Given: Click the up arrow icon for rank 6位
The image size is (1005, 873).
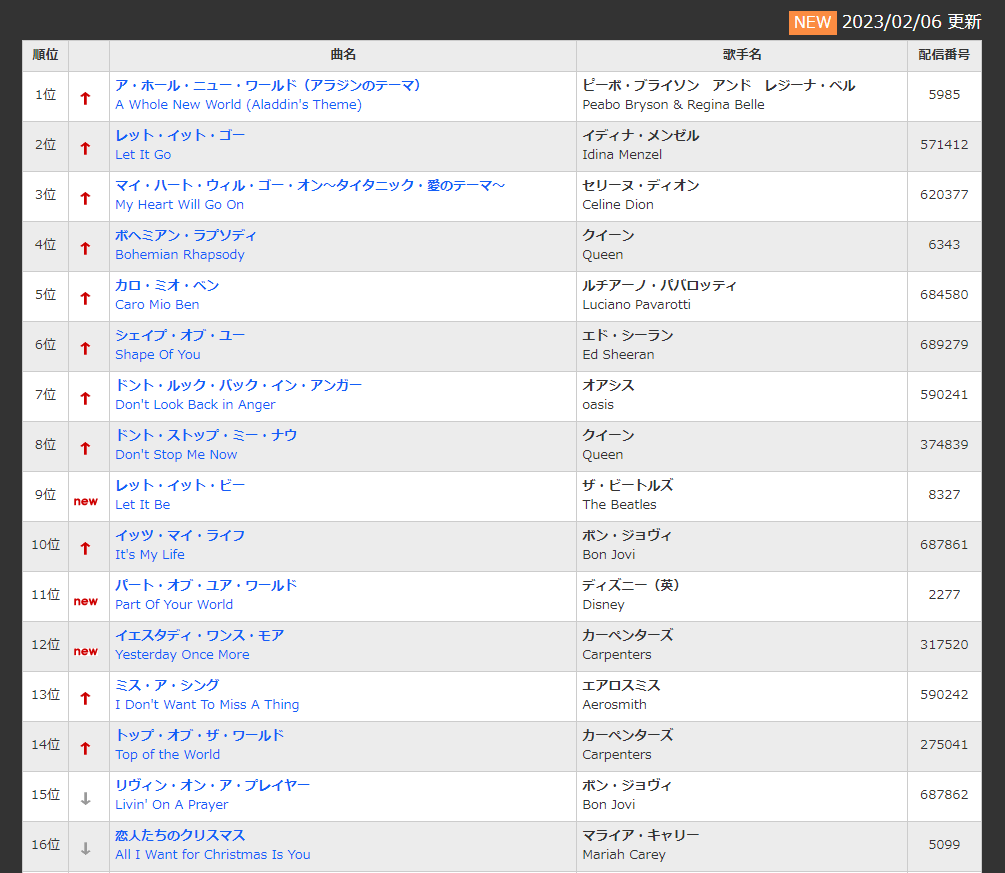Looking at the screenshot, I should [85, 348].
